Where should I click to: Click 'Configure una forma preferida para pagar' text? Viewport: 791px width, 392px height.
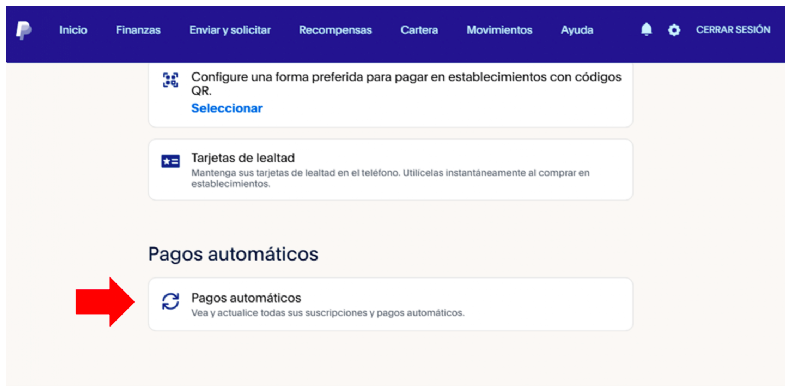[406, 84]
